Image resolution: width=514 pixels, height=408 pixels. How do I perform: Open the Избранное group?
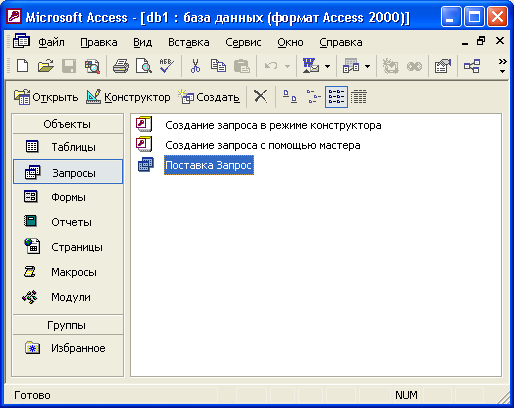[x=68, y=348]
